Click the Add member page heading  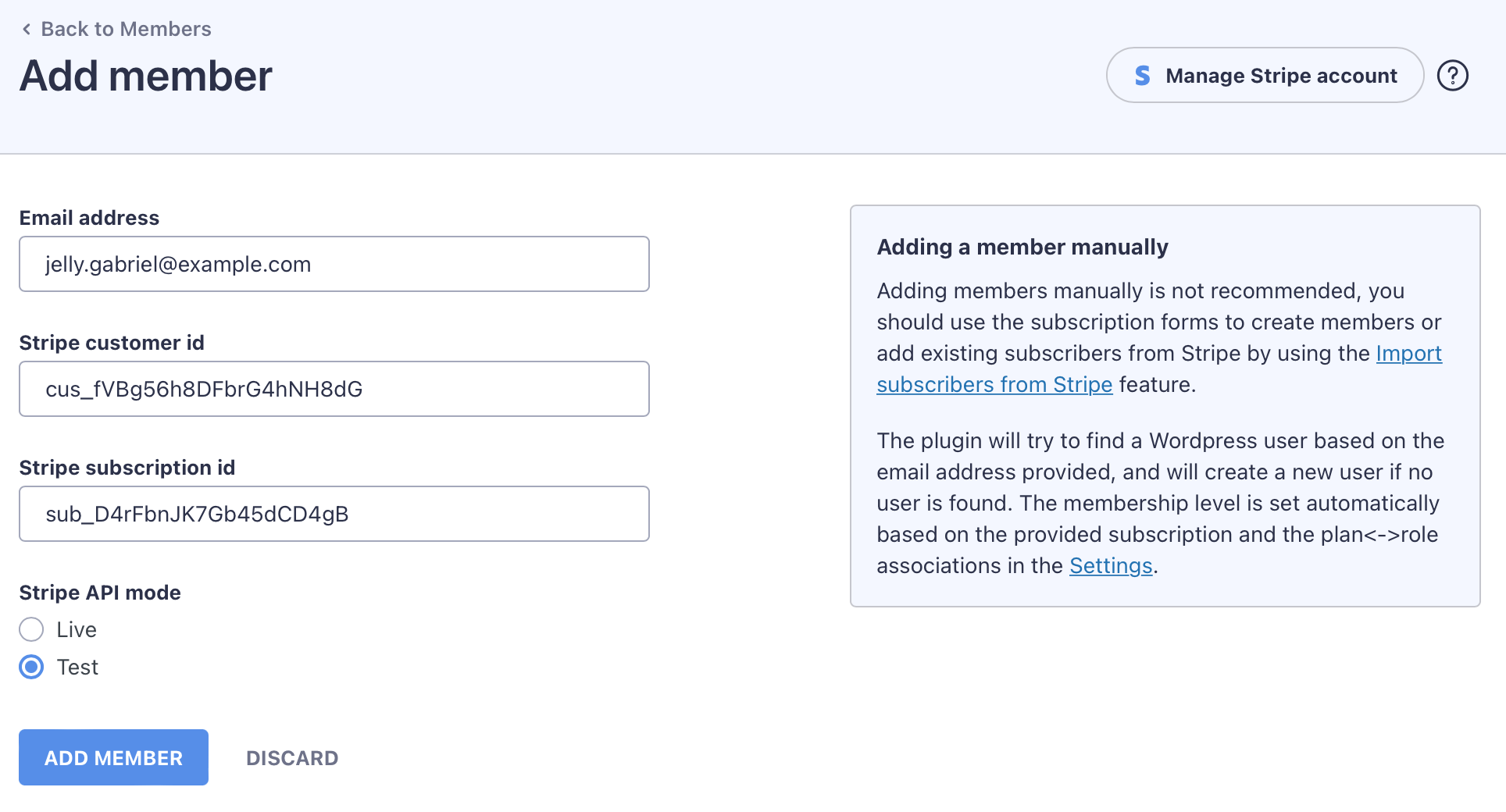point(146,77)
